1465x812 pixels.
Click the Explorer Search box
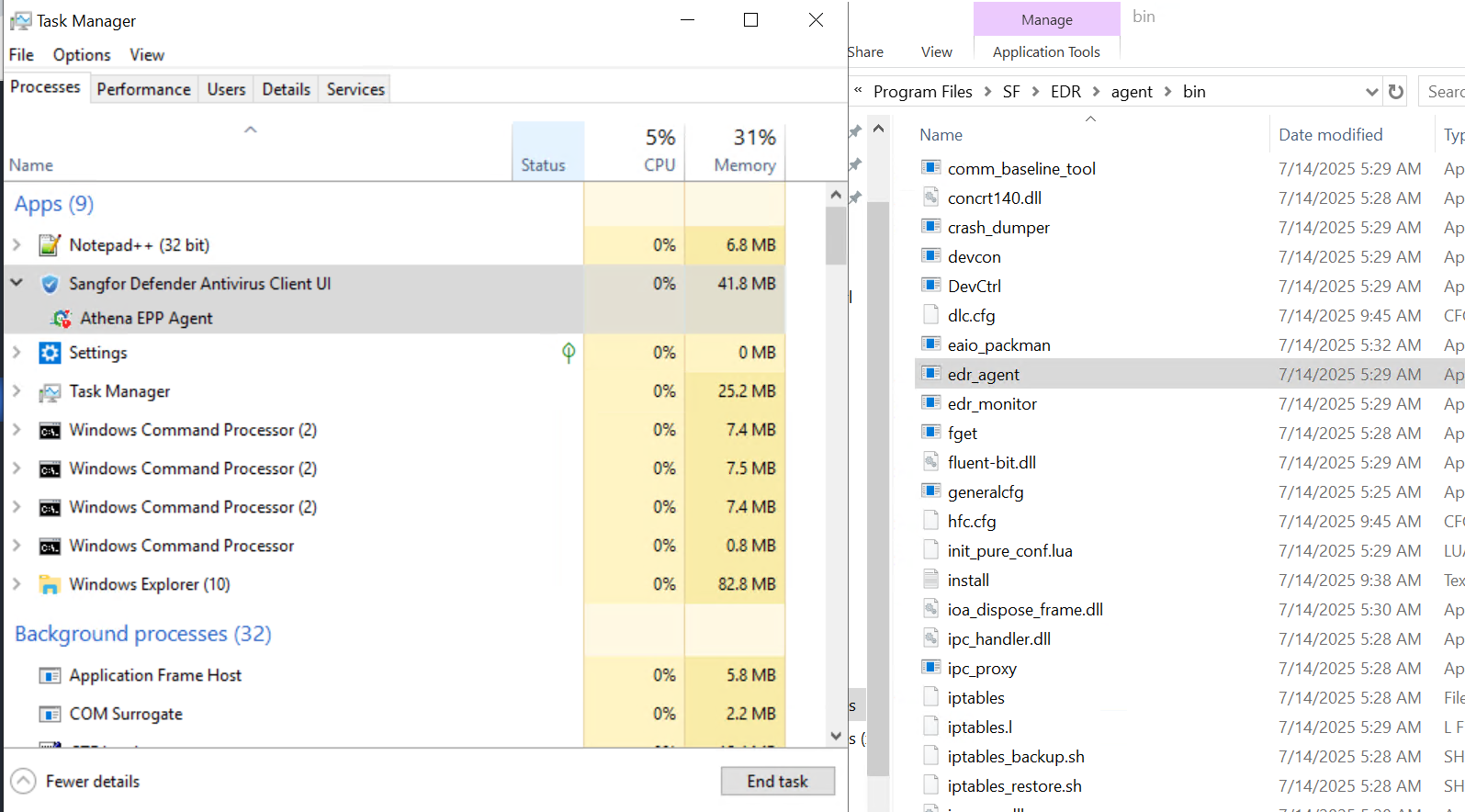point(1443,92)
